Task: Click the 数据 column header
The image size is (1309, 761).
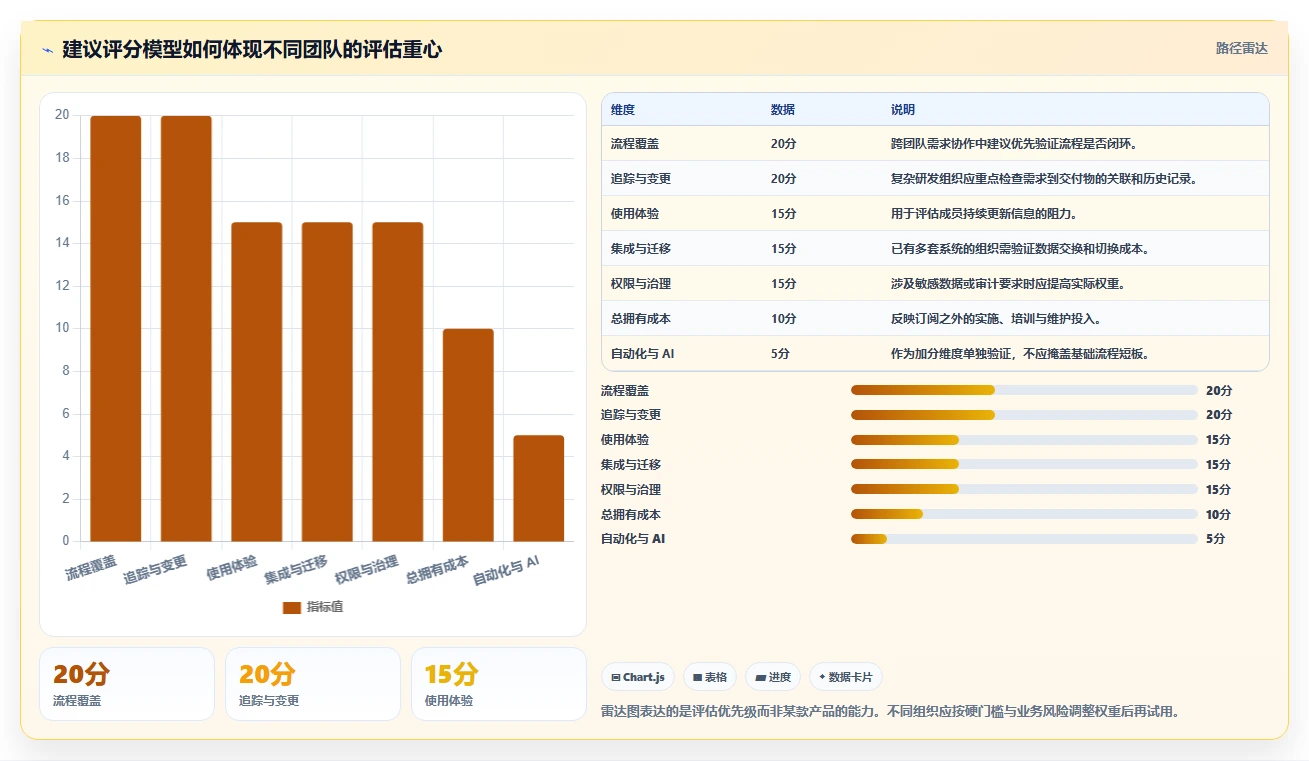Action: tap(783, 110)
